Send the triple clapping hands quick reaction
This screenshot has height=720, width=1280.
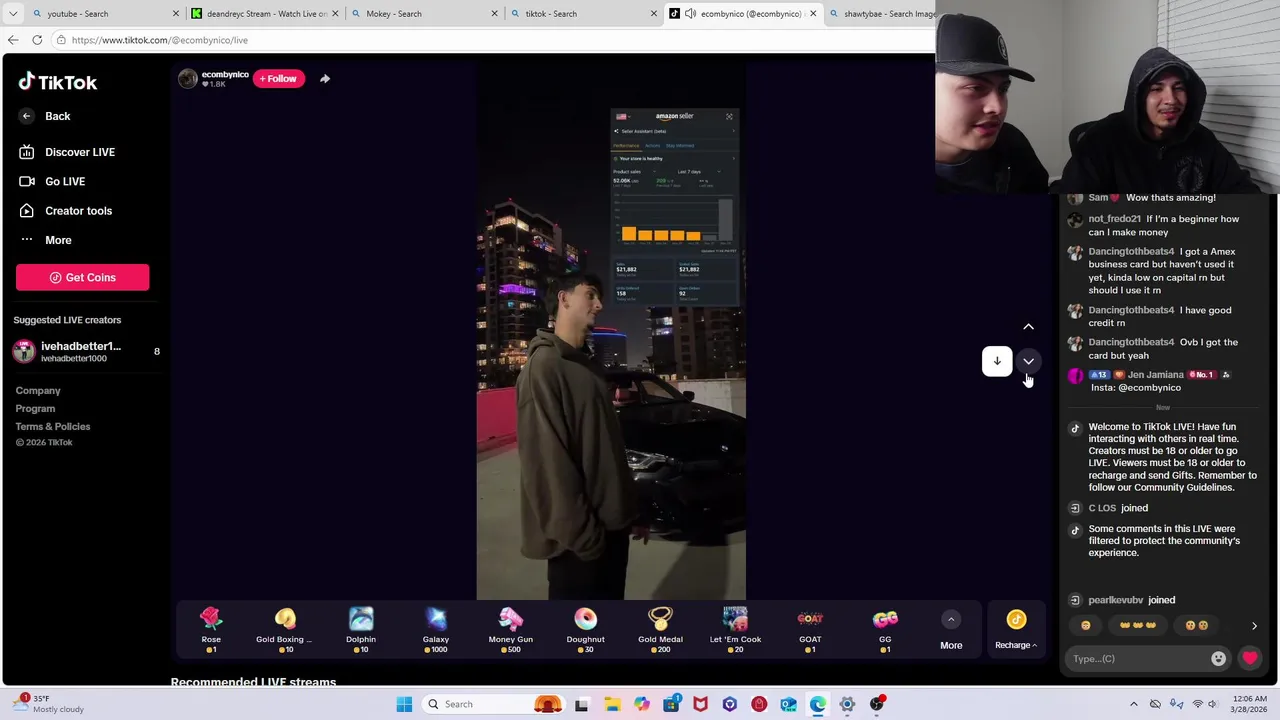(1138, 626)
